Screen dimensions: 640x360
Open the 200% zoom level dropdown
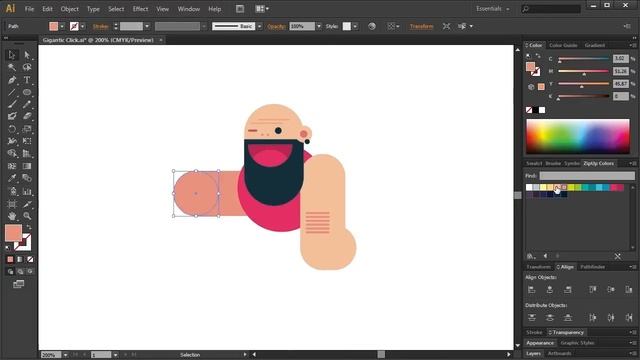click(x=65, y=355)
